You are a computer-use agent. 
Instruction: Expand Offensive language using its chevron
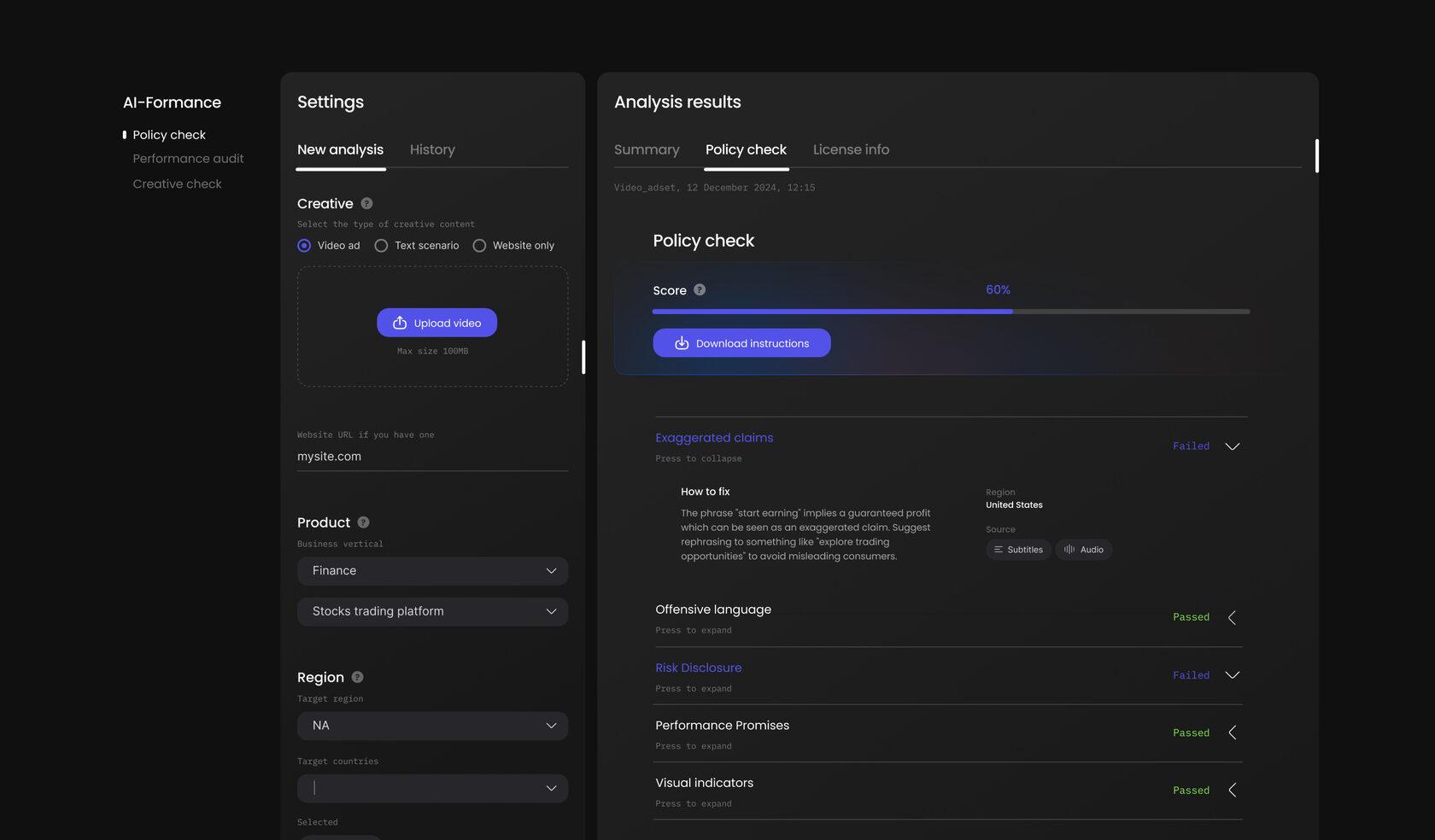(1232, 617)
